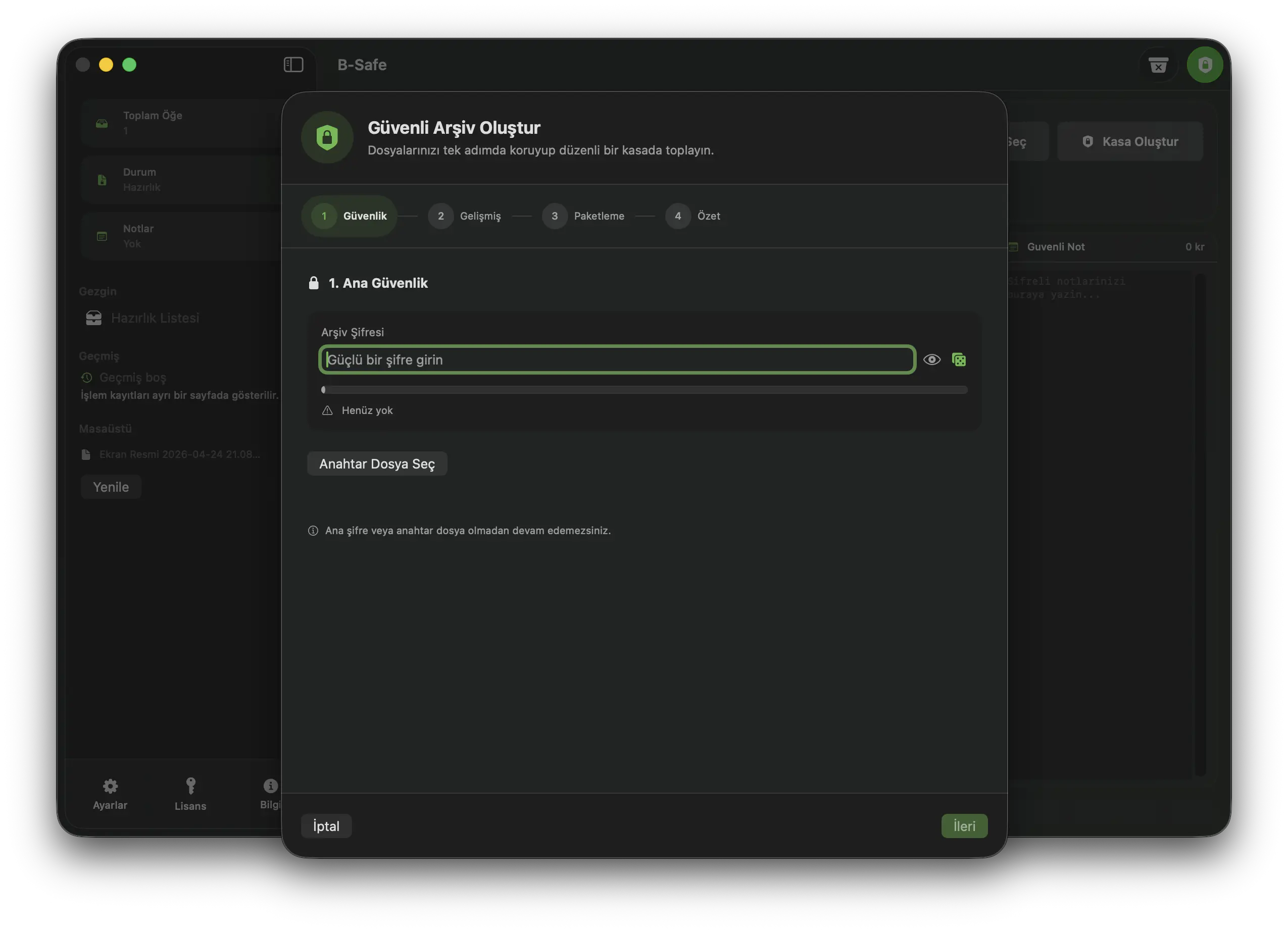
Task: Click the 'Geçmiş boş' entry
Action: point(133,378)
